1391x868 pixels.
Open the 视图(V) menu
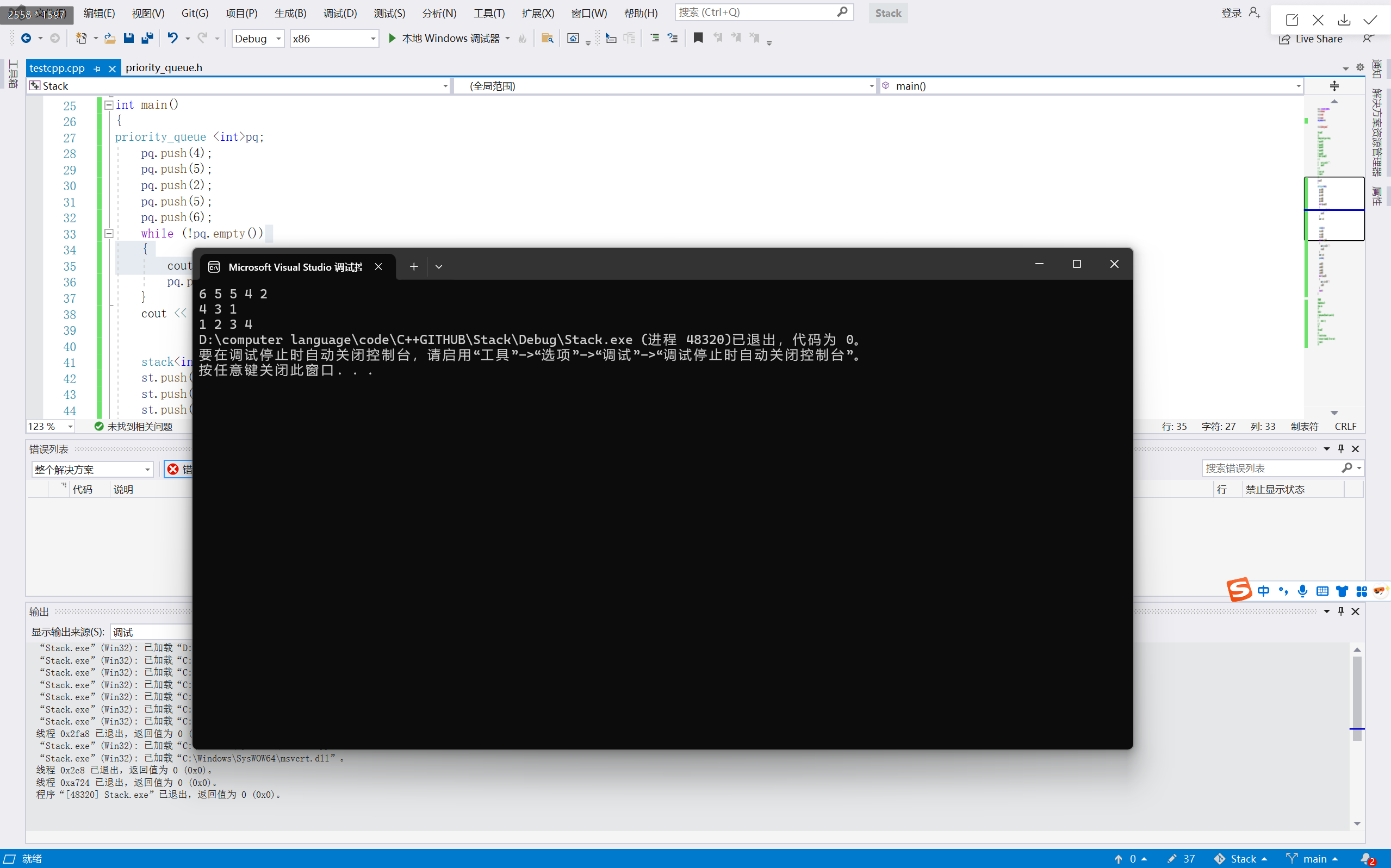point(148,13)
